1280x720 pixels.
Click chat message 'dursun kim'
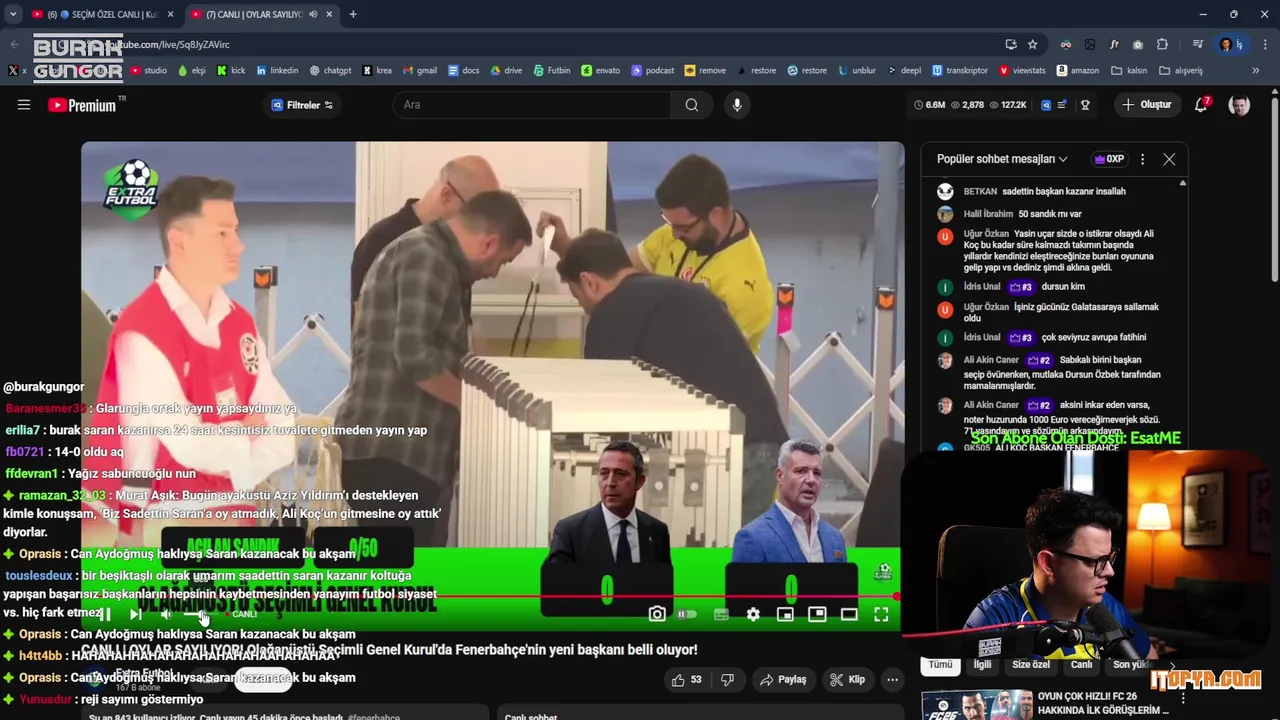coord(1063,287)
